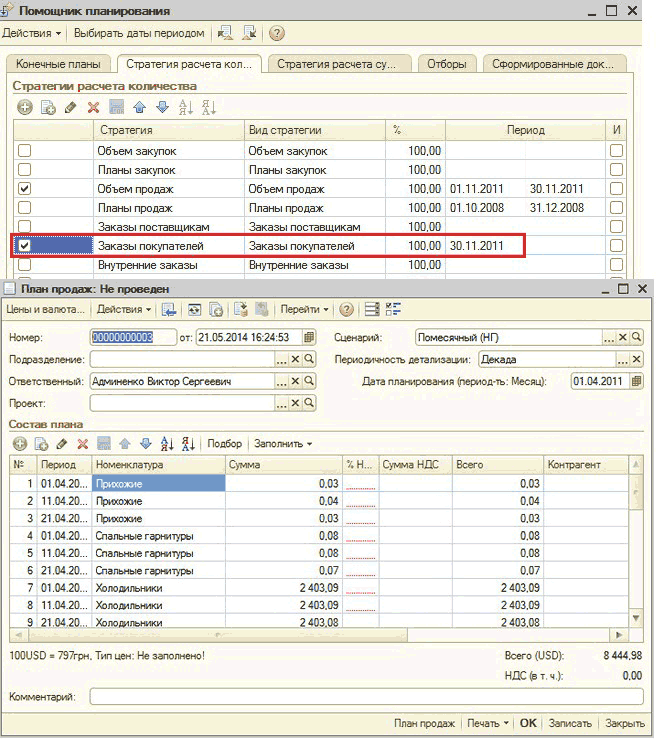This screenshot has width=657, height=739.
Task: Toggle the Заказы покупателей strategy checkbox
Action: click(25, 246)
